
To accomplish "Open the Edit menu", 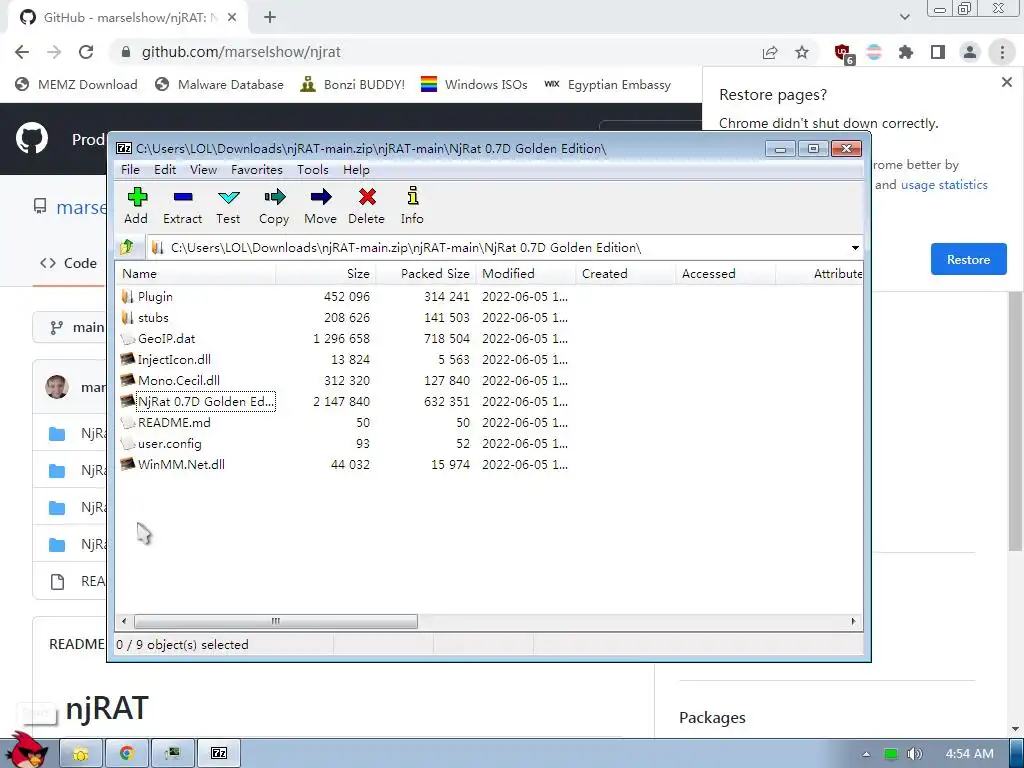I will 165,170.
